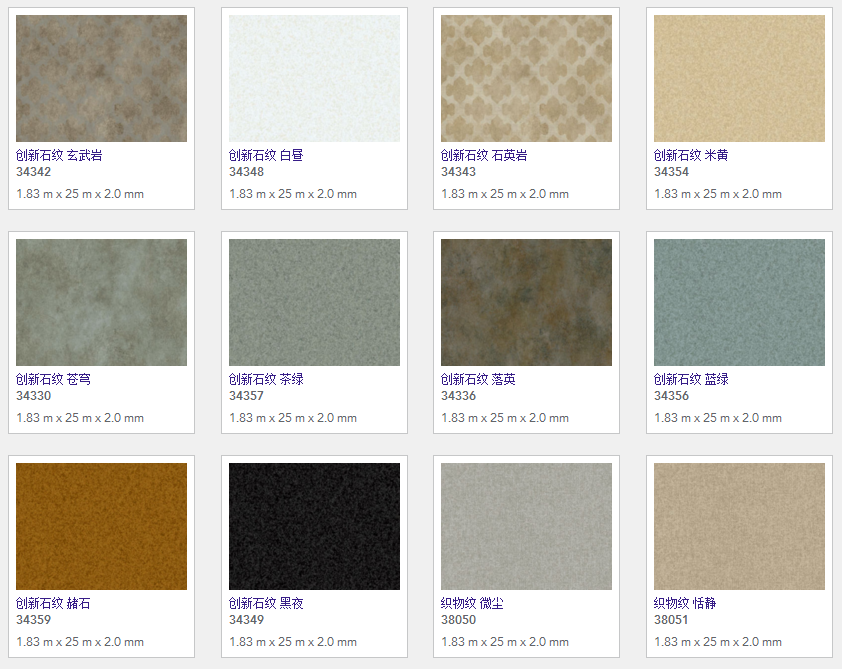842x669 pixels.
Task: Select the blue-green 蓝绿 swatch image
Action: point(739,302)
